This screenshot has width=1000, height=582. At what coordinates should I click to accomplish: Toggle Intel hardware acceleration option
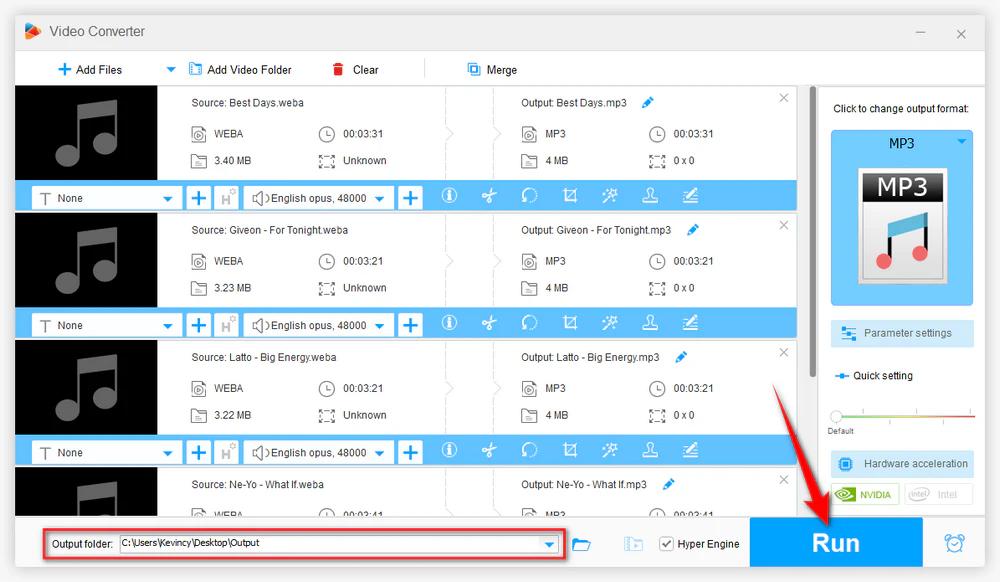[x=938, y=495]
